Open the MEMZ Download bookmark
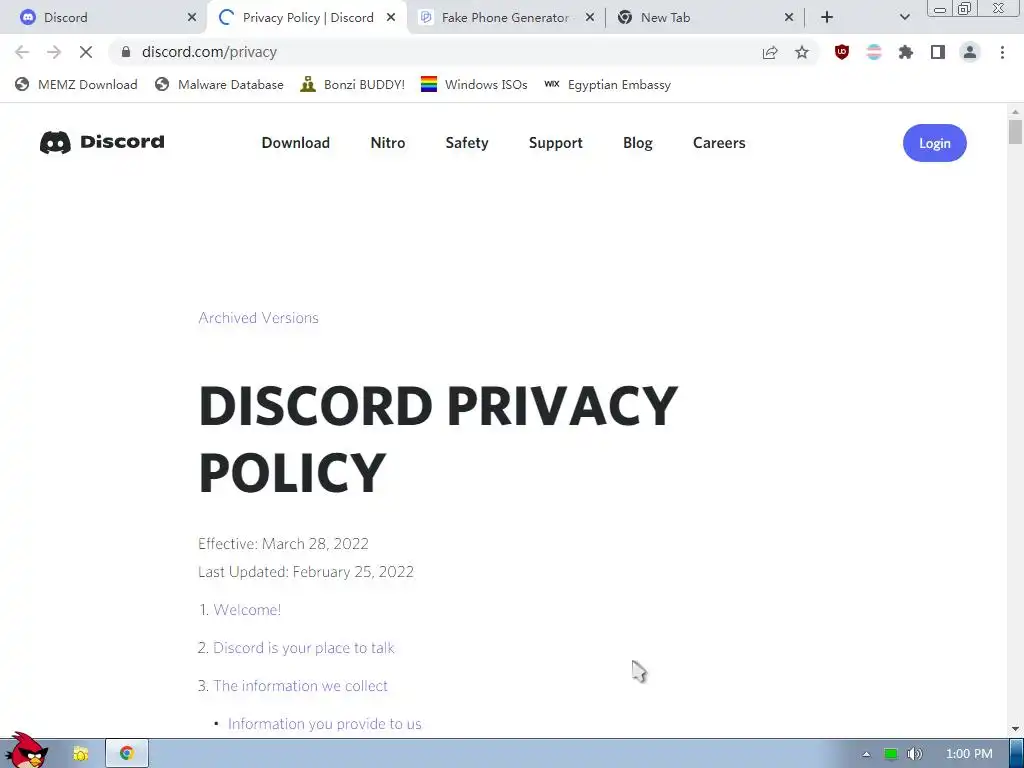The width and height of the screenshot is (1024, 768). point(76,84)
